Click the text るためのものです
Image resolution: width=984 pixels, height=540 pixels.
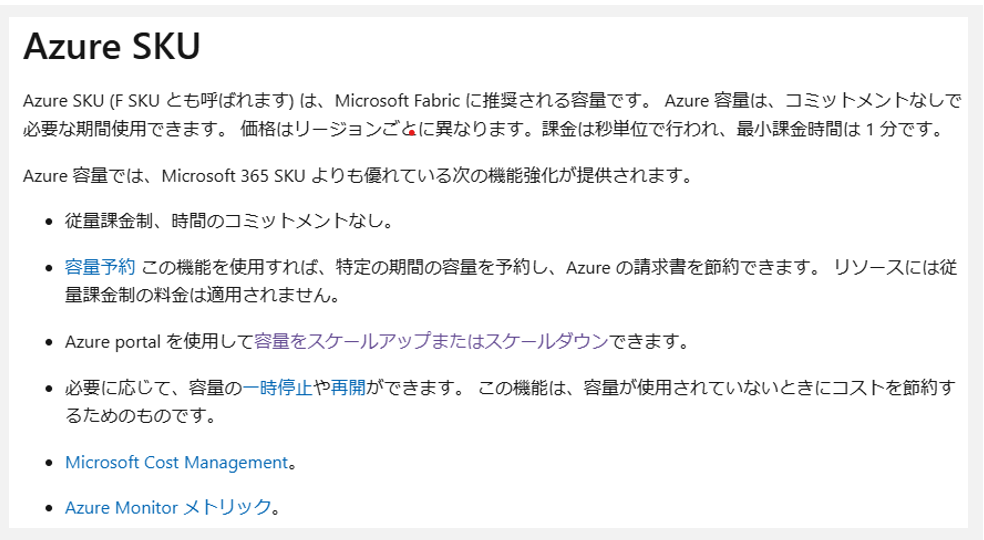[x=136, y=416]
